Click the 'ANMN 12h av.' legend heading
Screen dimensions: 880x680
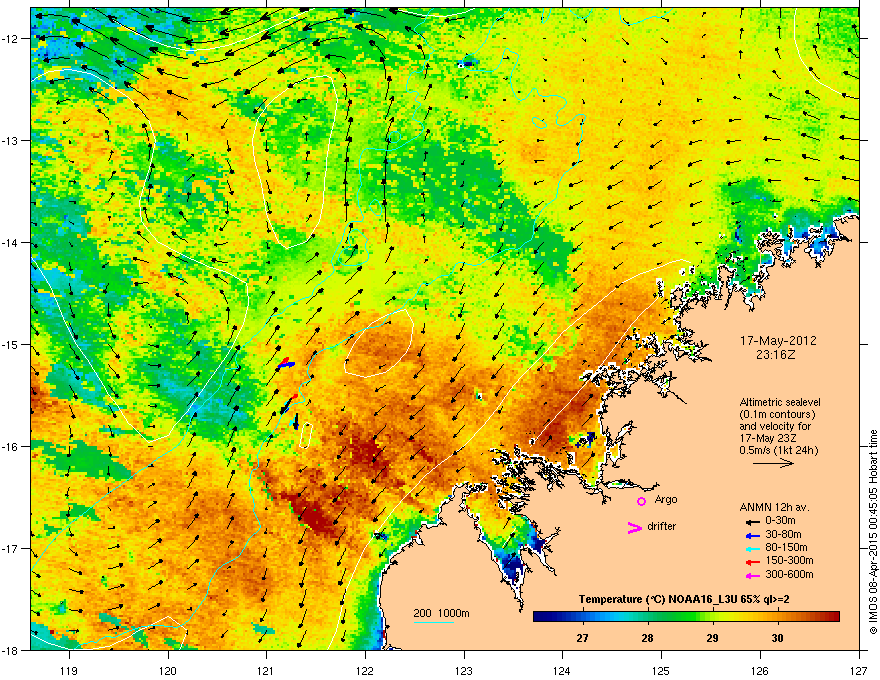774,507
